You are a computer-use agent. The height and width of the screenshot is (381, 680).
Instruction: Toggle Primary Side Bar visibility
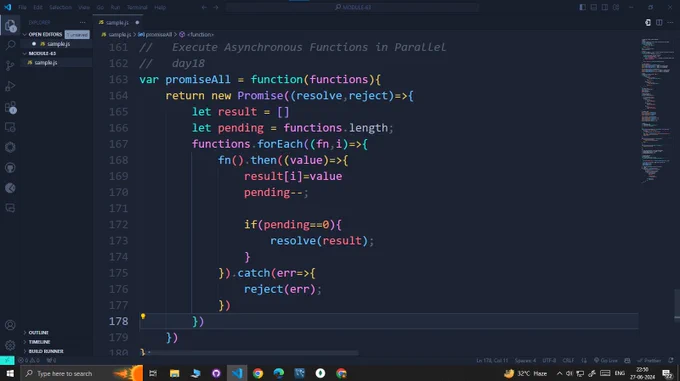582,7
